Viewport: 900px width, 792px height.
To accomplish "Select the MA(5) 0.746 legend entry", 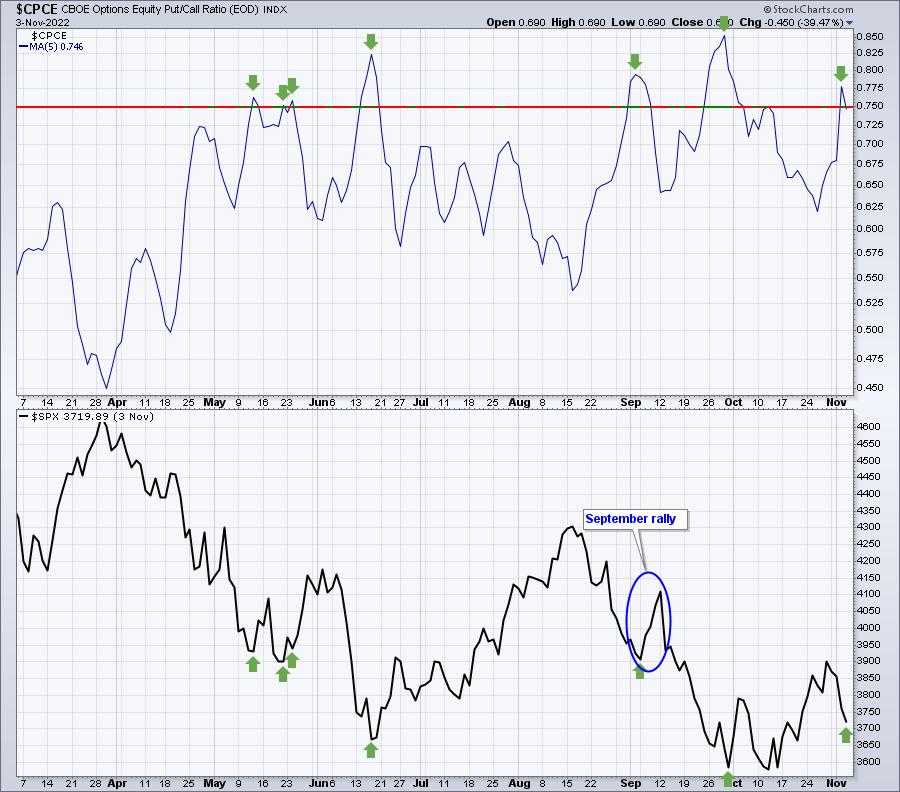I will tap(52, 46).
